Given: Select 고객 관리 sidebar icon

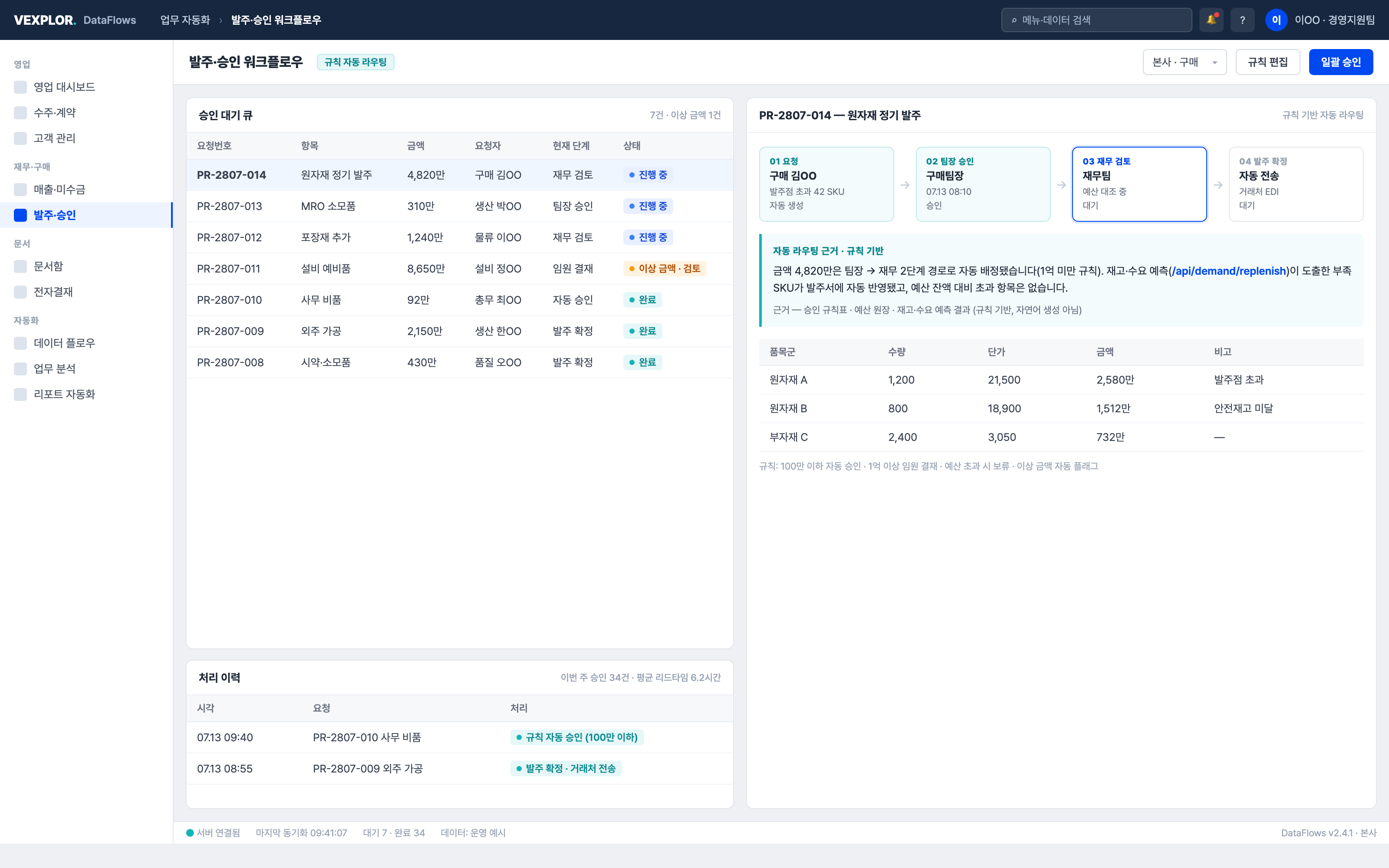Looking at the screenshot, I should click(21, 138).
